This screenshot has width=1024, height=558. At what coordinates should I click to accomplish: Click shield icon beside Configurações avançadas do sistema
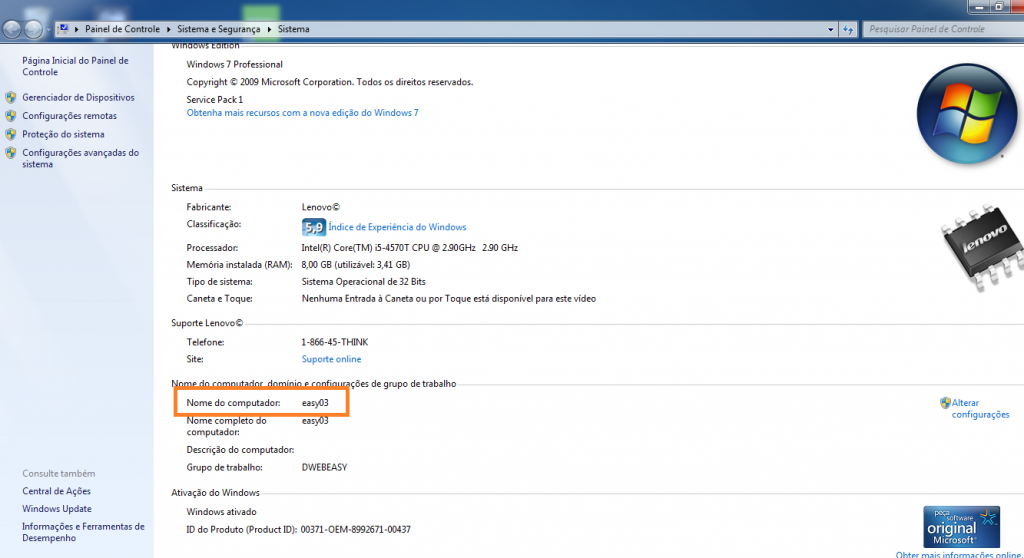pyautogui.click(x=10, y=153)
